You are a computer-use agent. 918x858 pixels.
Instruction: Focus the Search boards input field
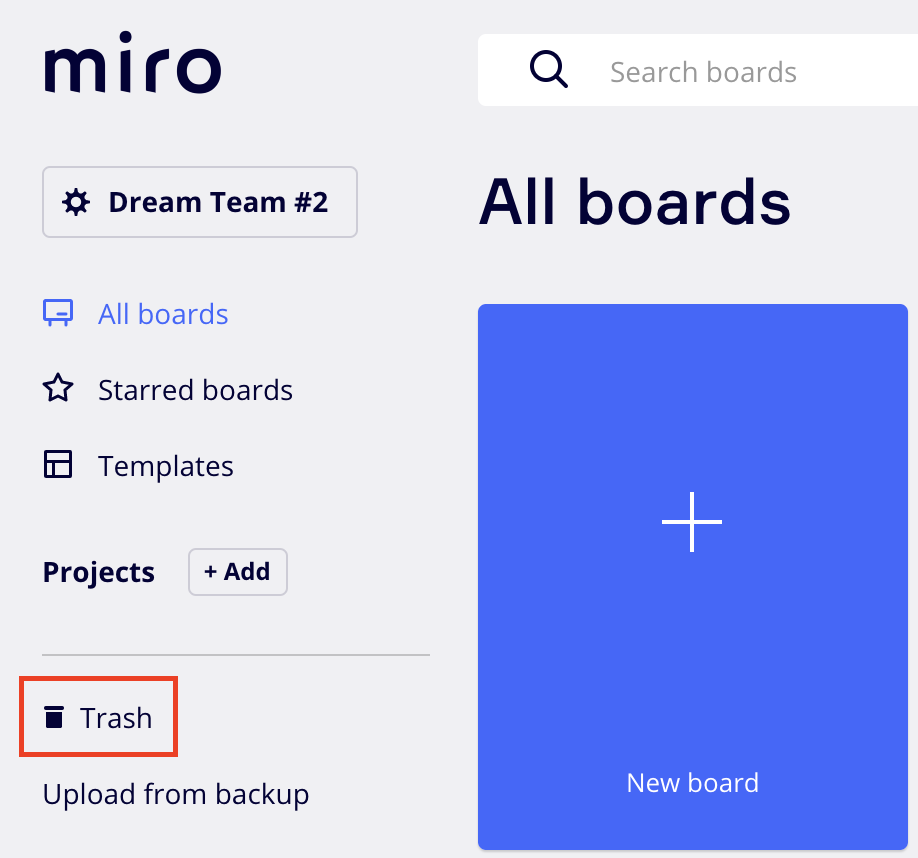click(740, 72)
